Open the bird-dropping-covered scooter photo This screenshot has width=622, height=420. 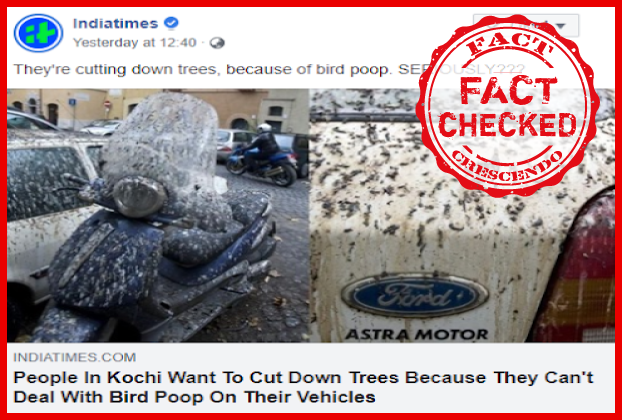[x=158, y=215]
